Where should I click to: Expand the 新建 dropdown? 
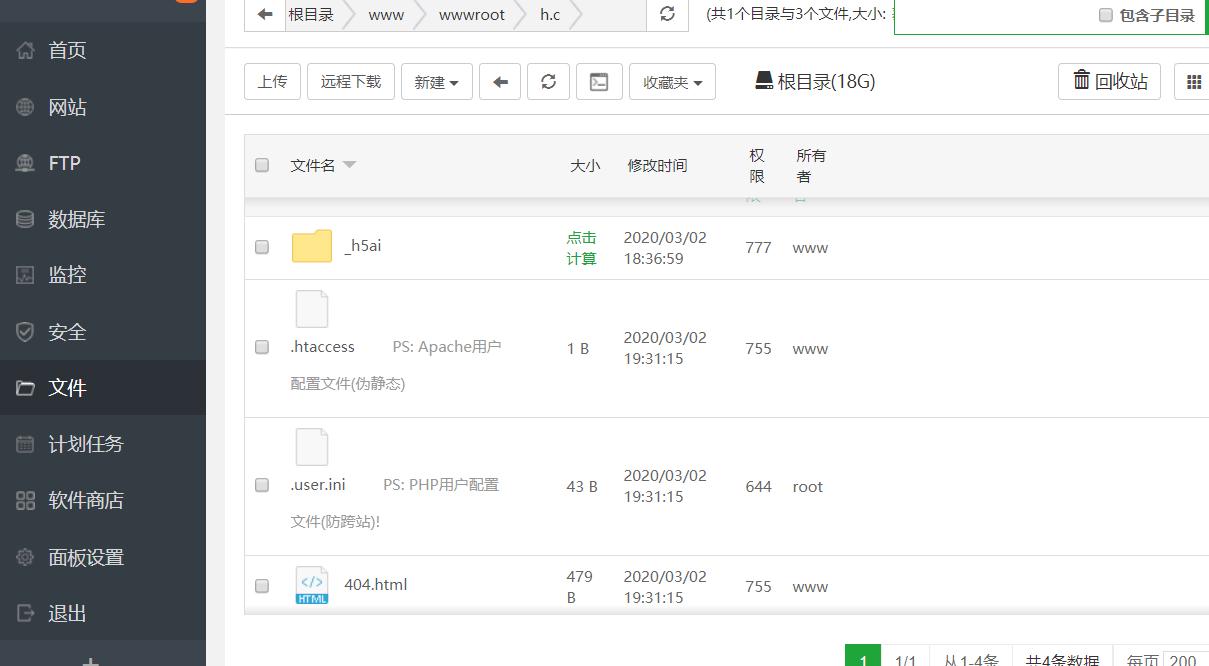(436, 81)
